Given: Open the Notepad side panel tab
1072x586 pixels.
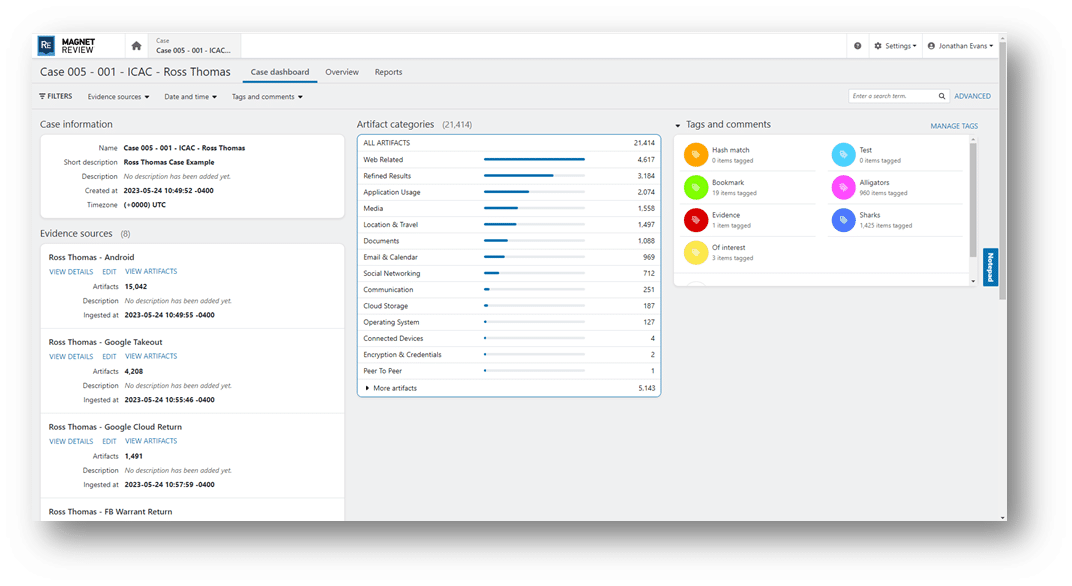Looking at the screenshot, I should click(989, 268).
